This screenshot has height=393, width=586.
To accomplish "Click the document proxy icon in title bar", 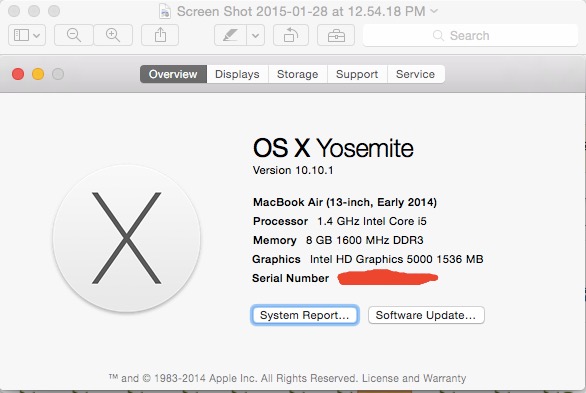I will [165, 12].
